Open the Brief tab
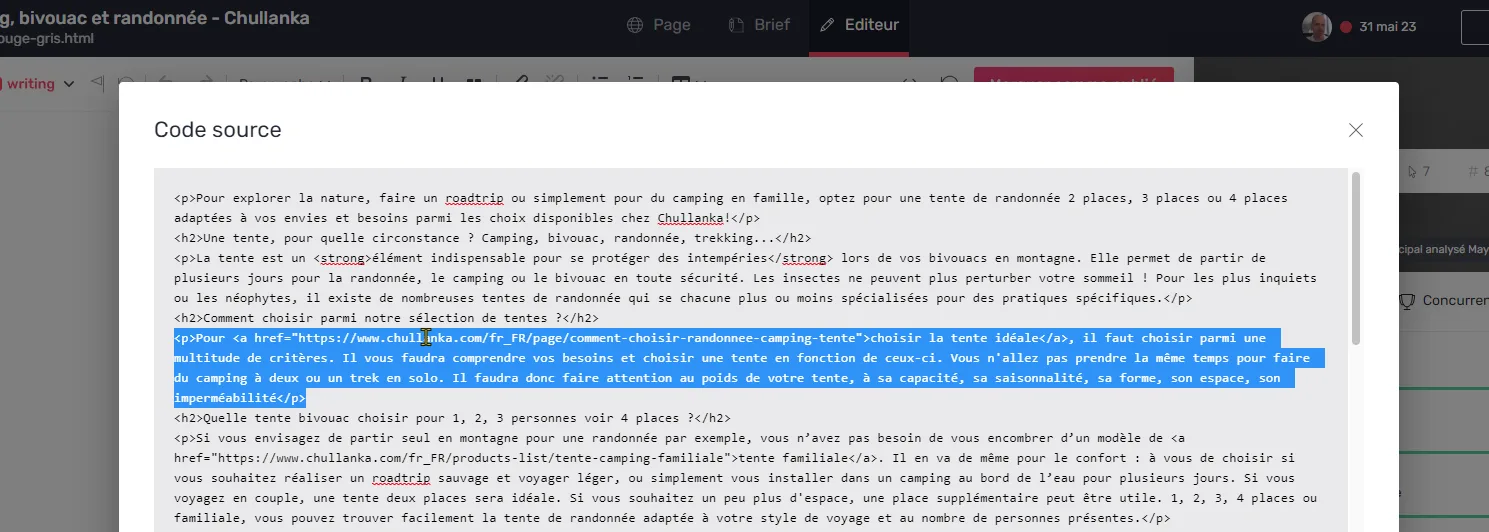 click(759, 25)
